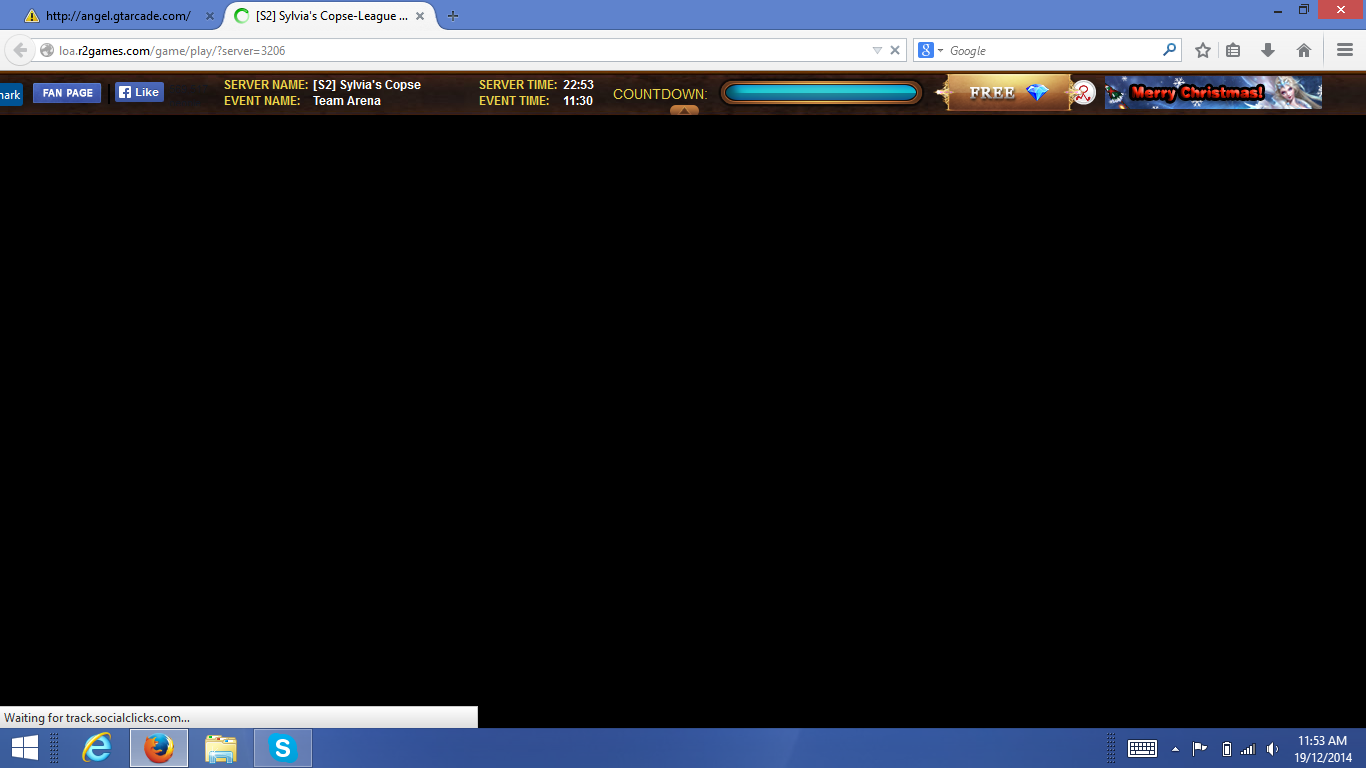Click the search magnifier icon
This screenshot has width=1366, height=768.
point(1169,50)
